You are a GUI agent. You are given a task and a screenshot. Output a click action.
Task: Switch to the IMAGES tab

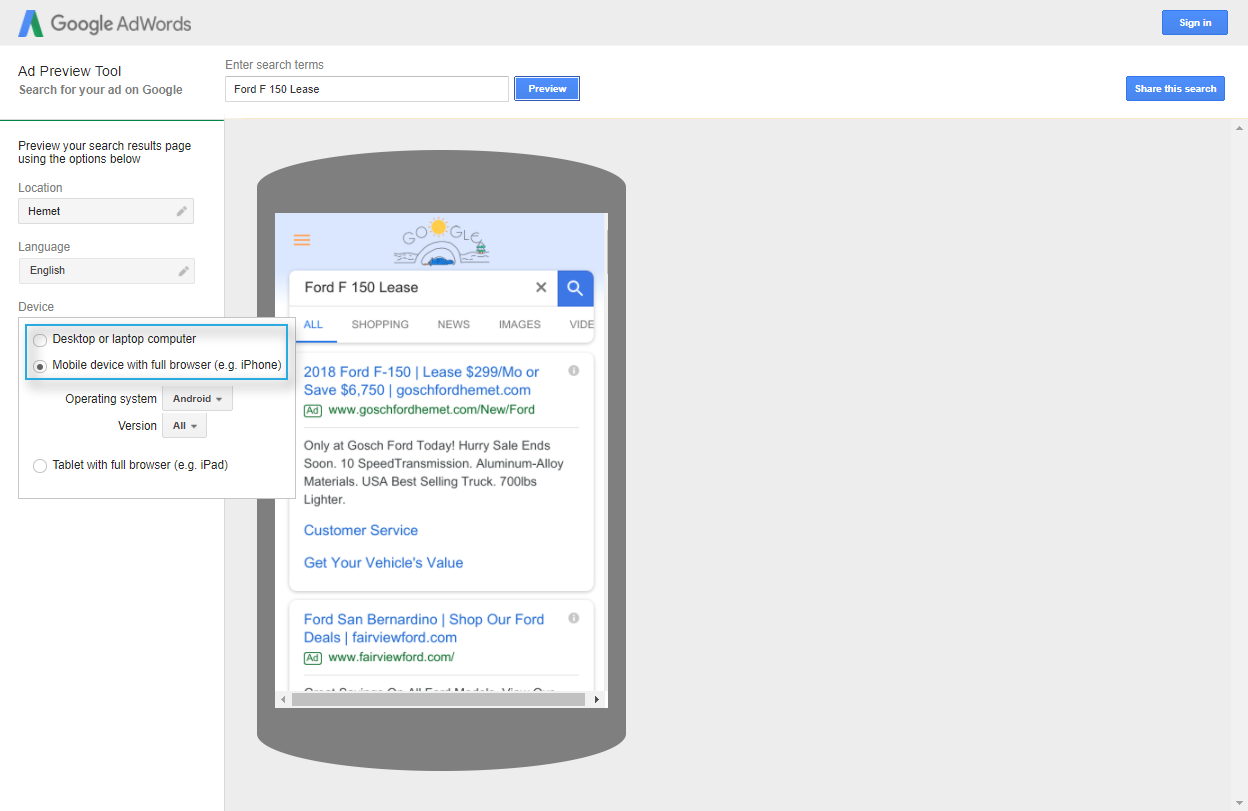click(519, 324)
